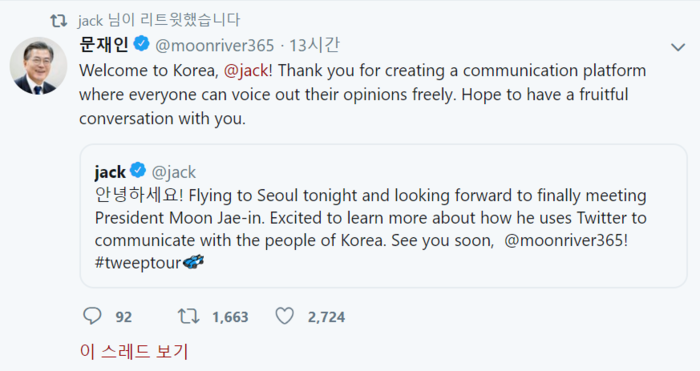Open the 13시간 timestamp link
The height and width of the screenshot is (371, 700).
tap(314, 45)
